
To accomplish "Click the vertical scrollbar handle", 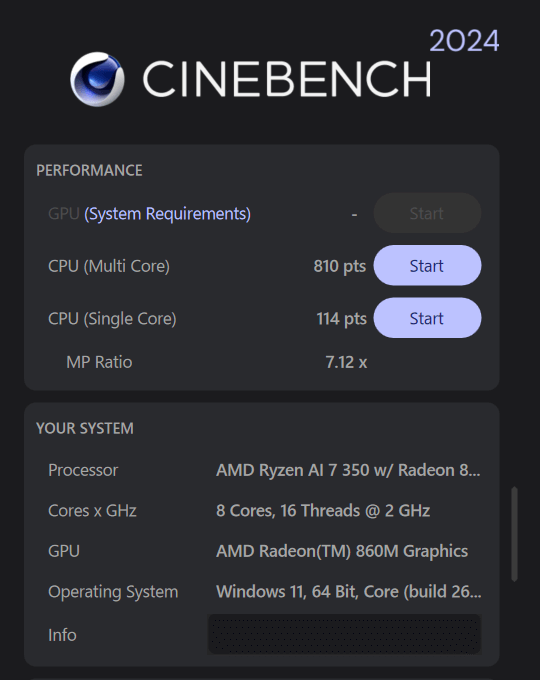I will (514, 534).
